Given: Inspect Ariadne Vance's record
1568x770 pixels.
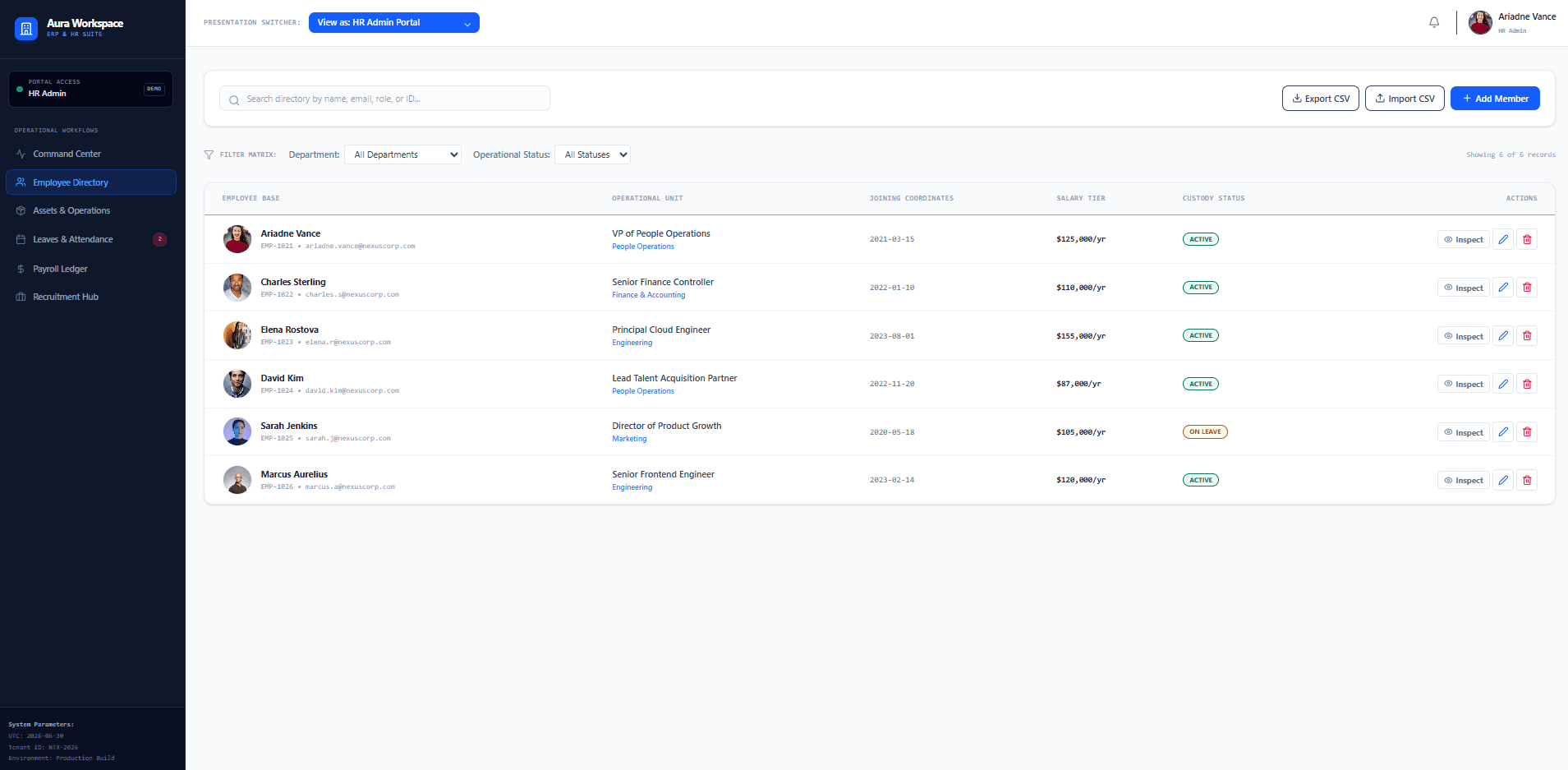Looking at the screenshot, I should 1464,240.
